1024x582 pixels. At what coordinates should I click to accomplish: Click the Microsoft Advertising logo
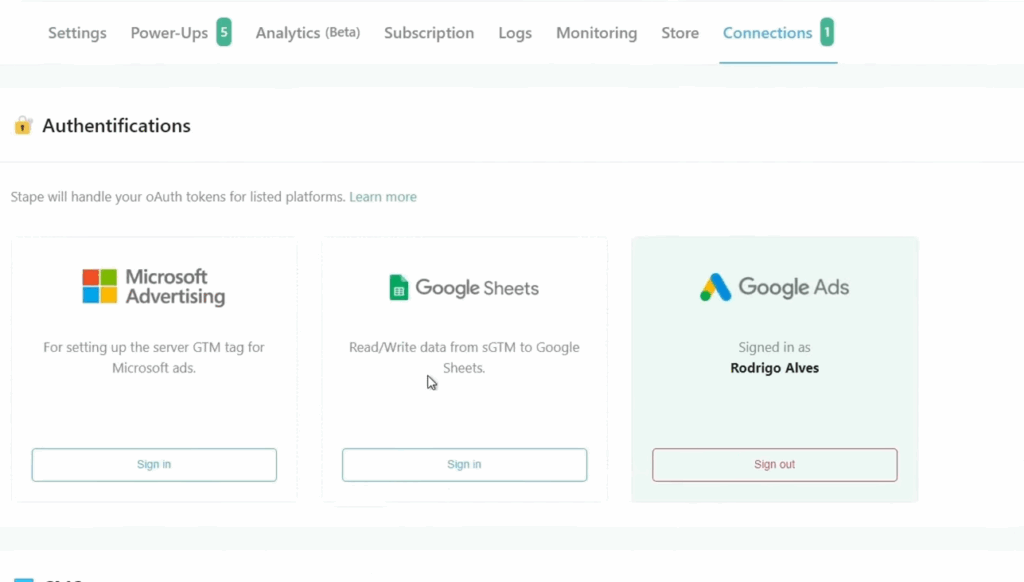(154, 287)
